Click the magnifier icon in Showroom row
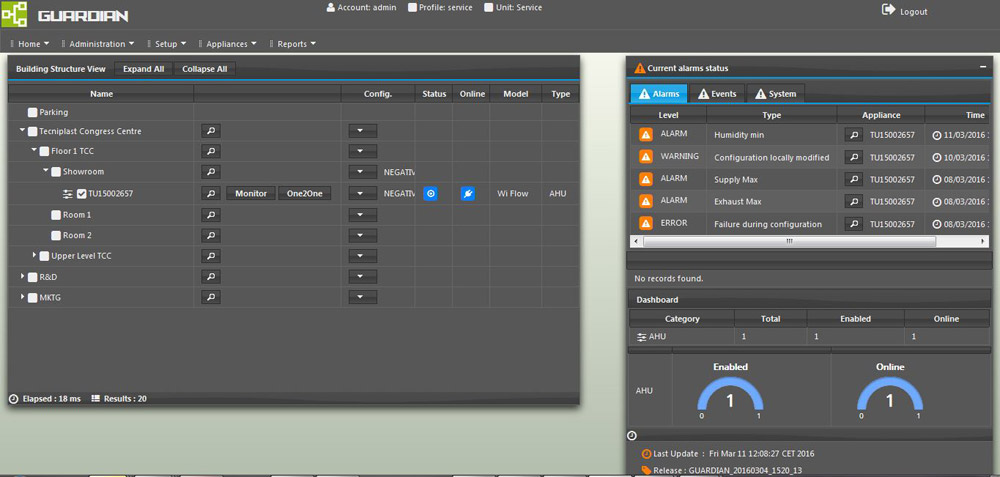 click(x=210, y=172)
